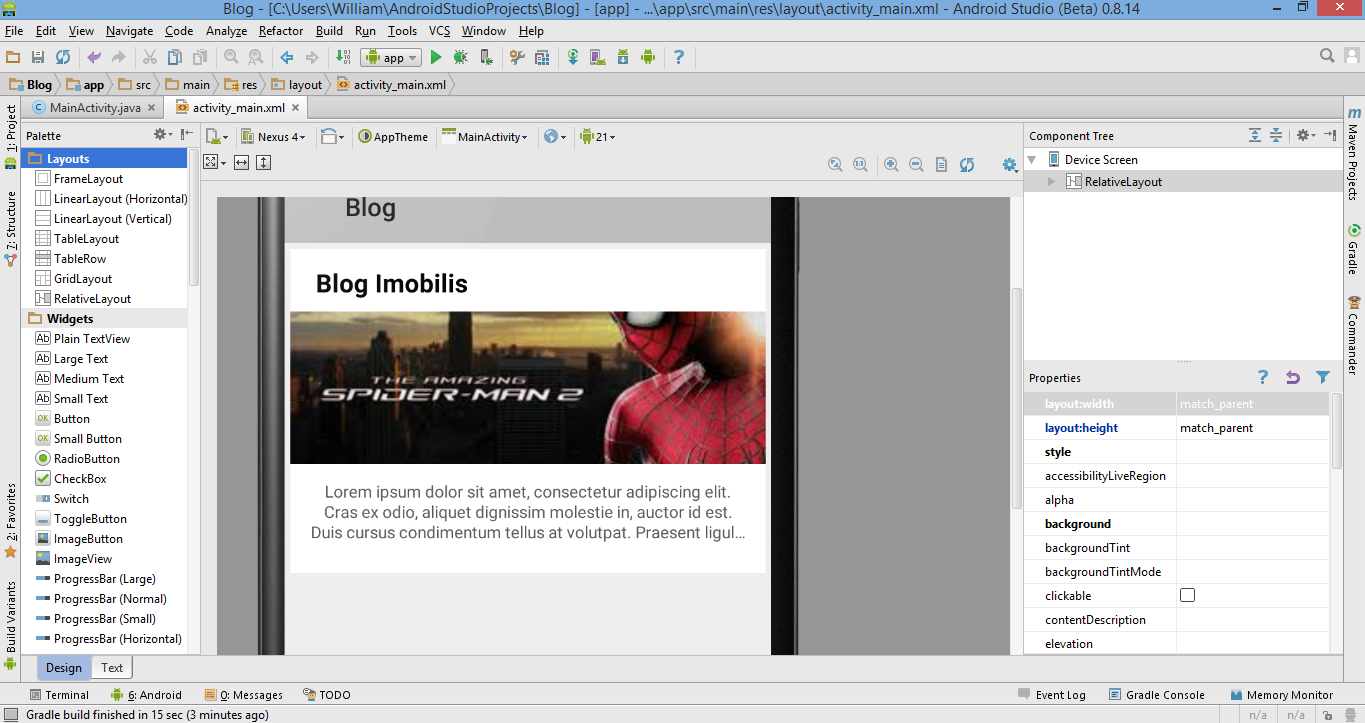Click the Debug app bug icon
The width and height of the screenshot is (1365, 723).
(x=461, y=58)
